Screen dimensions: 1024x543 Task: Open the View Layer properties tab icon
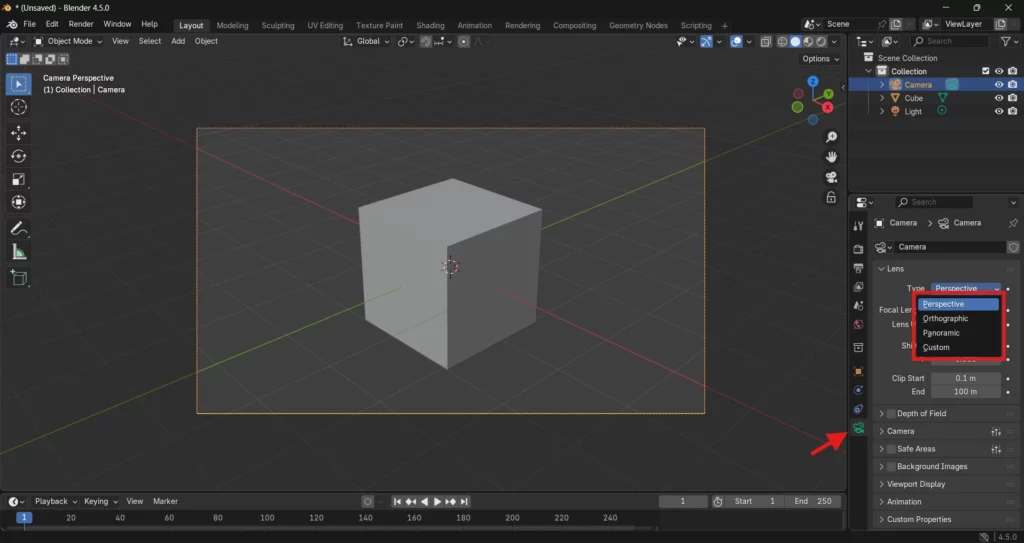point(859,287)
